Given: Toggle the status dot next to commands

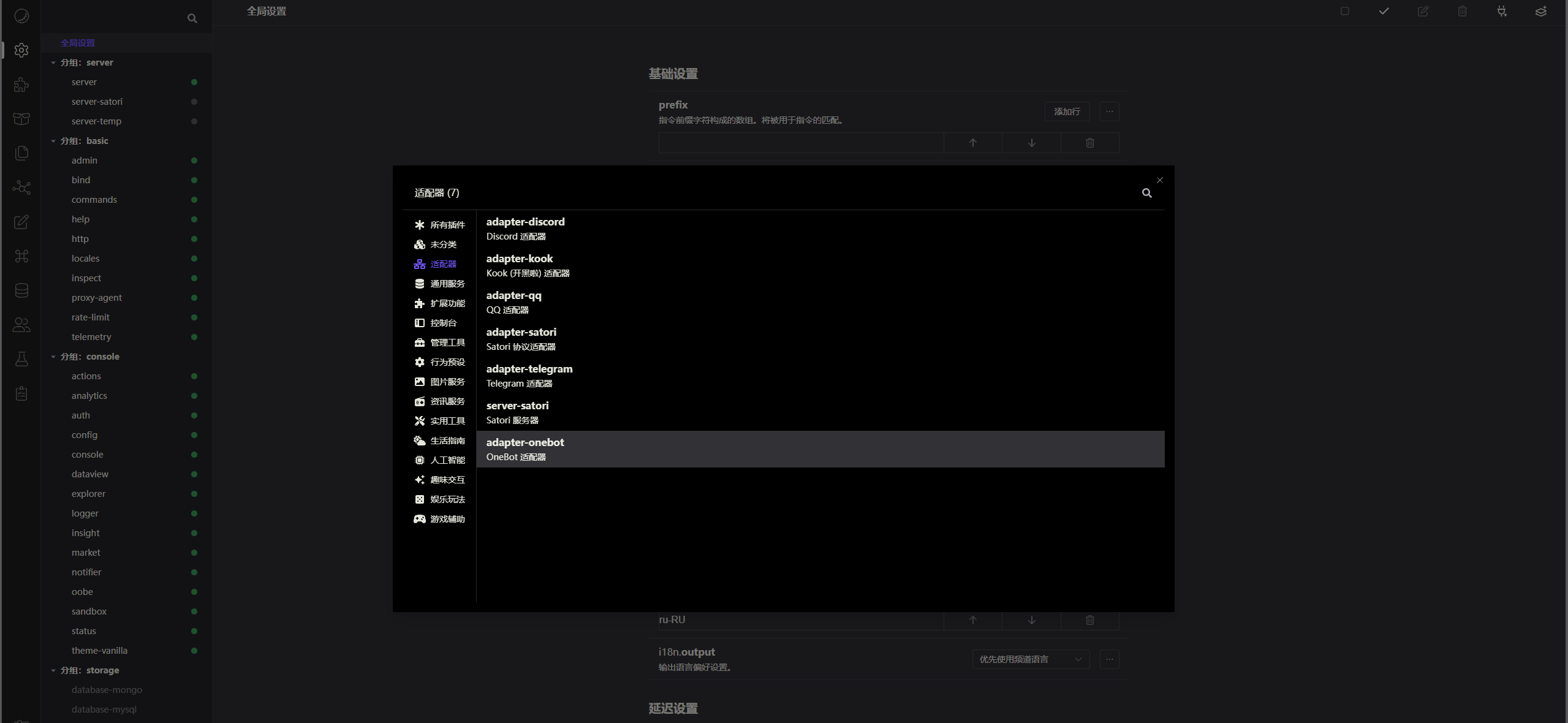Looking at the screenshot, I should tap(194, 200).
